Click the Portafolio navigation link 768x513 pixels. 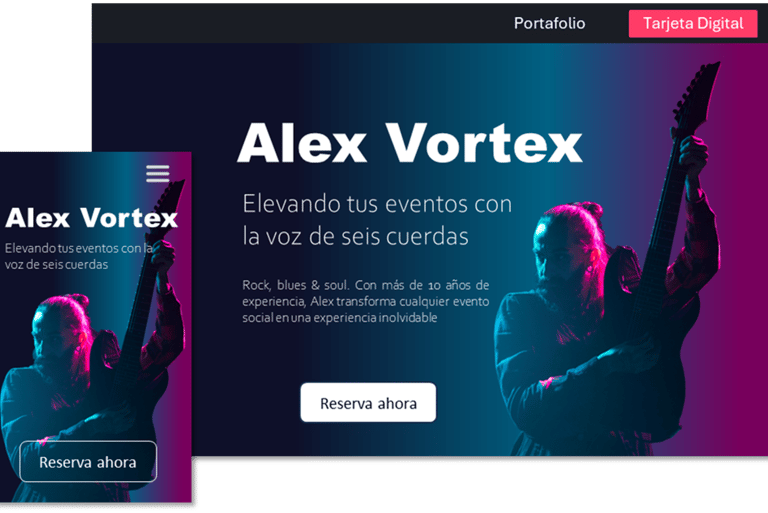(x=549, y=23)
